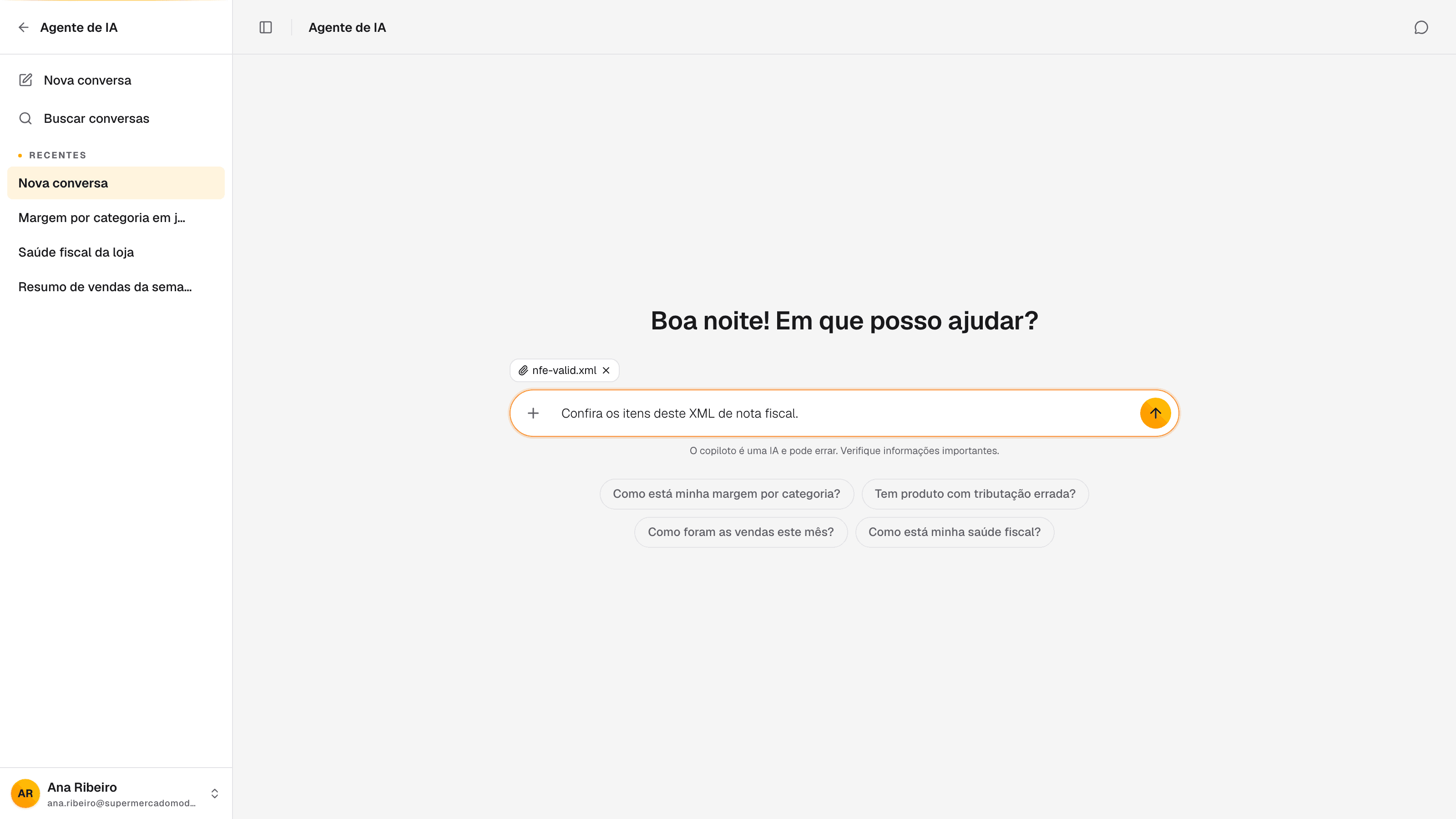This screenshot has height=819, width=1456.
Task: Choose suggestion Como está minha saúde fiscal?
Action: [954, 532]
